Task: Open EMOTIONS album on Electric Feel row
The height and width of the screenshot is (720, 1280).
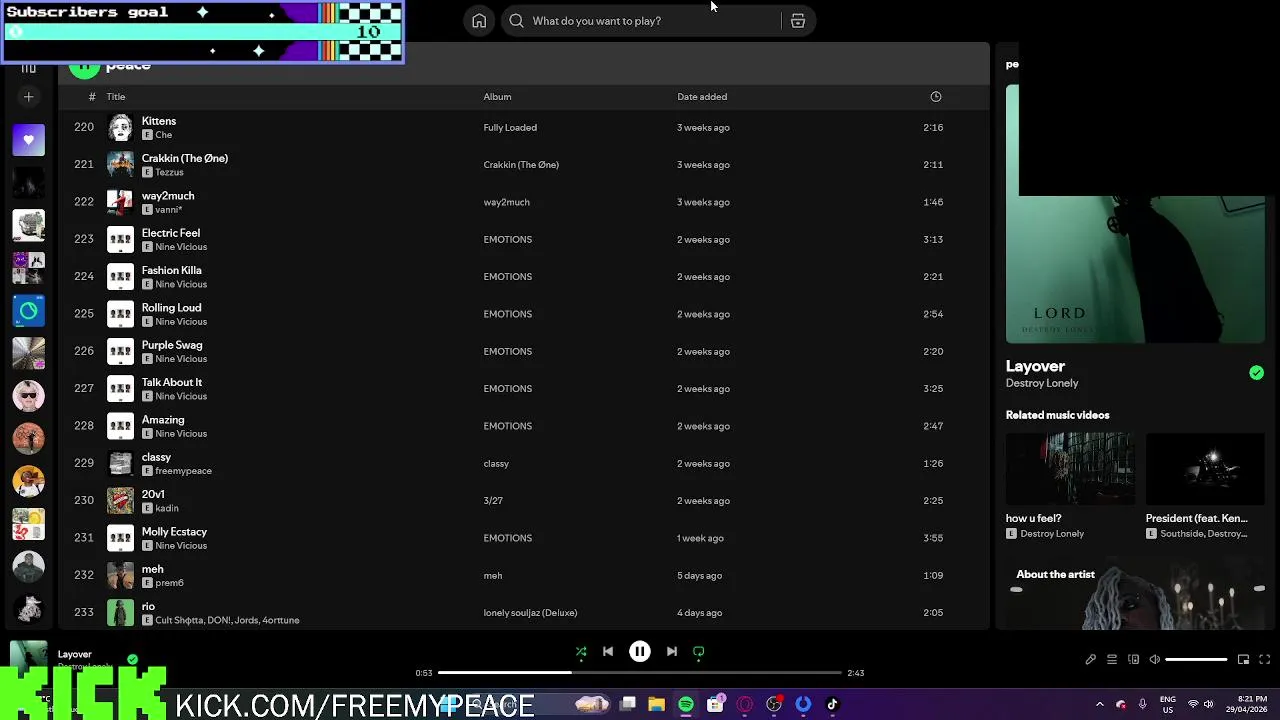Action: pyautogui.click(x=508, y=240)
